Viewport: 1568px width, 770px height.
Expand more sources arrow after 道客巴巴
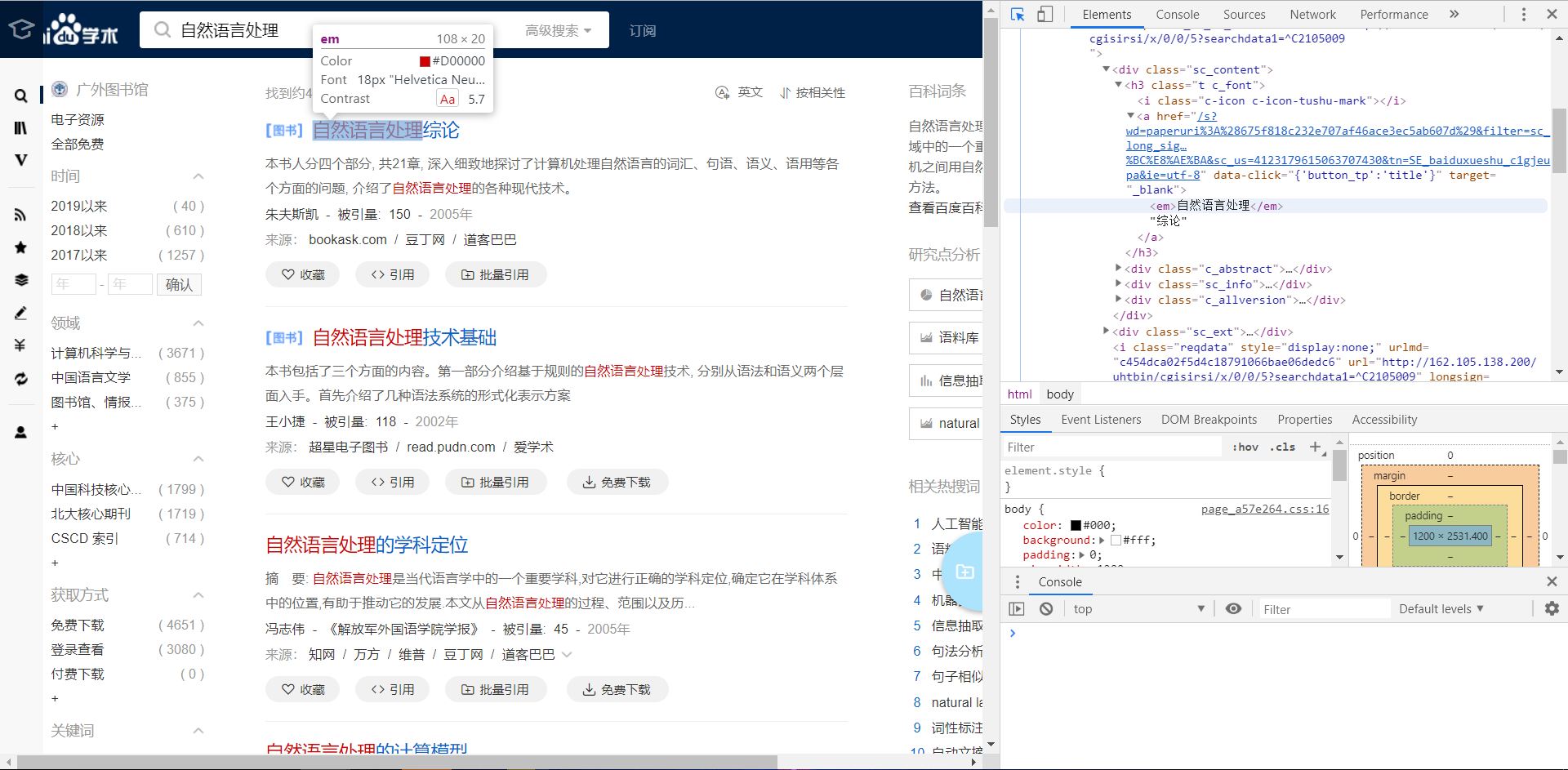[x=568, y=655]
